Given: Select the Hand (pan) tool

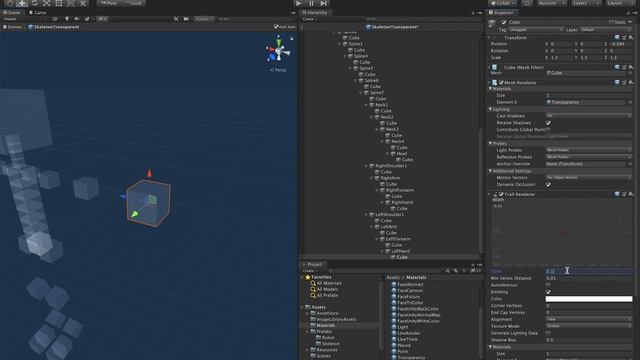Looking at the screenshot, I should (x=10, y=3).
